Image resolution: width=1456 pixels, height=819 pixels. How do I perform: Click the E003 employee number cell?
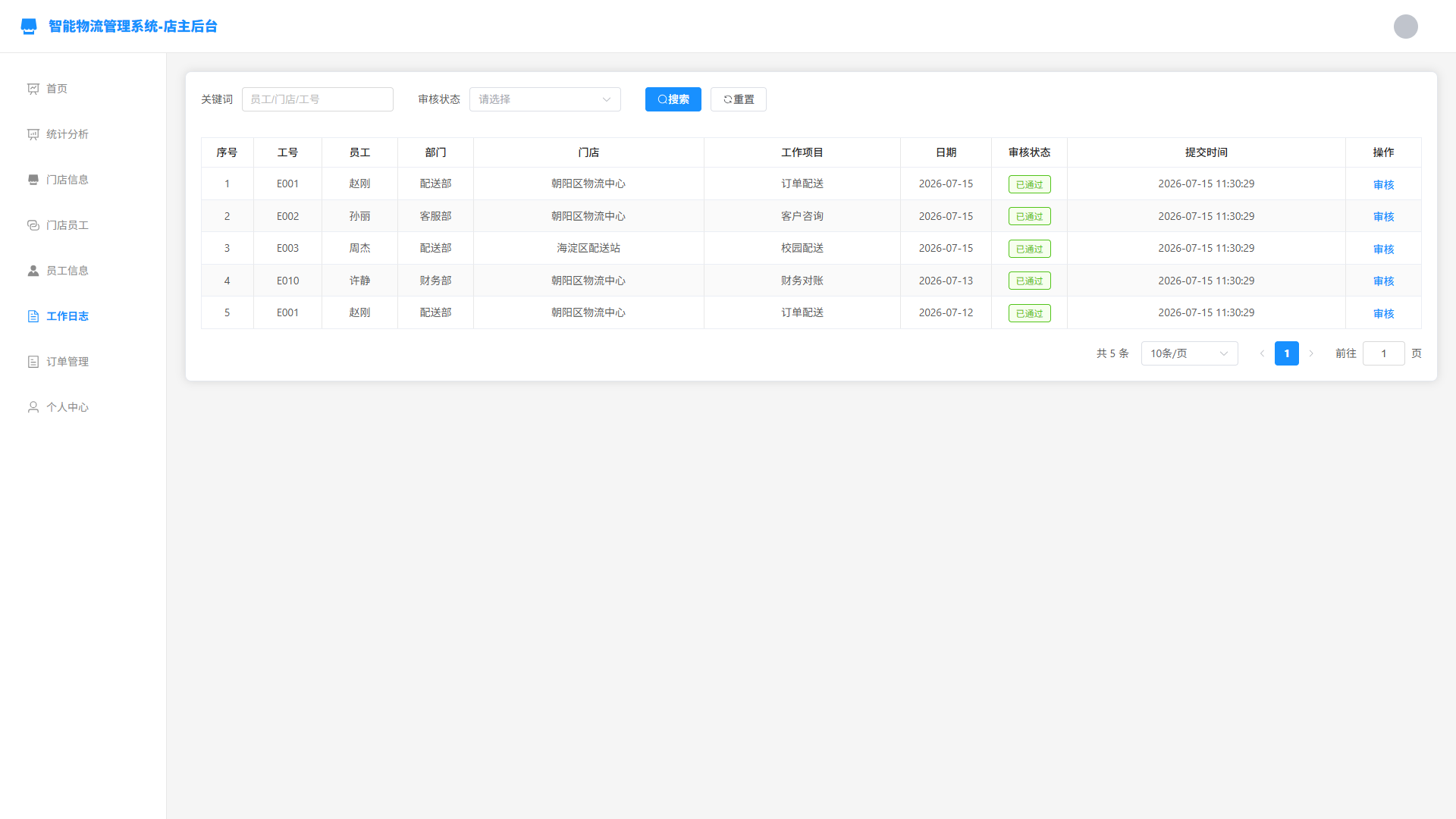click(288, 248)
